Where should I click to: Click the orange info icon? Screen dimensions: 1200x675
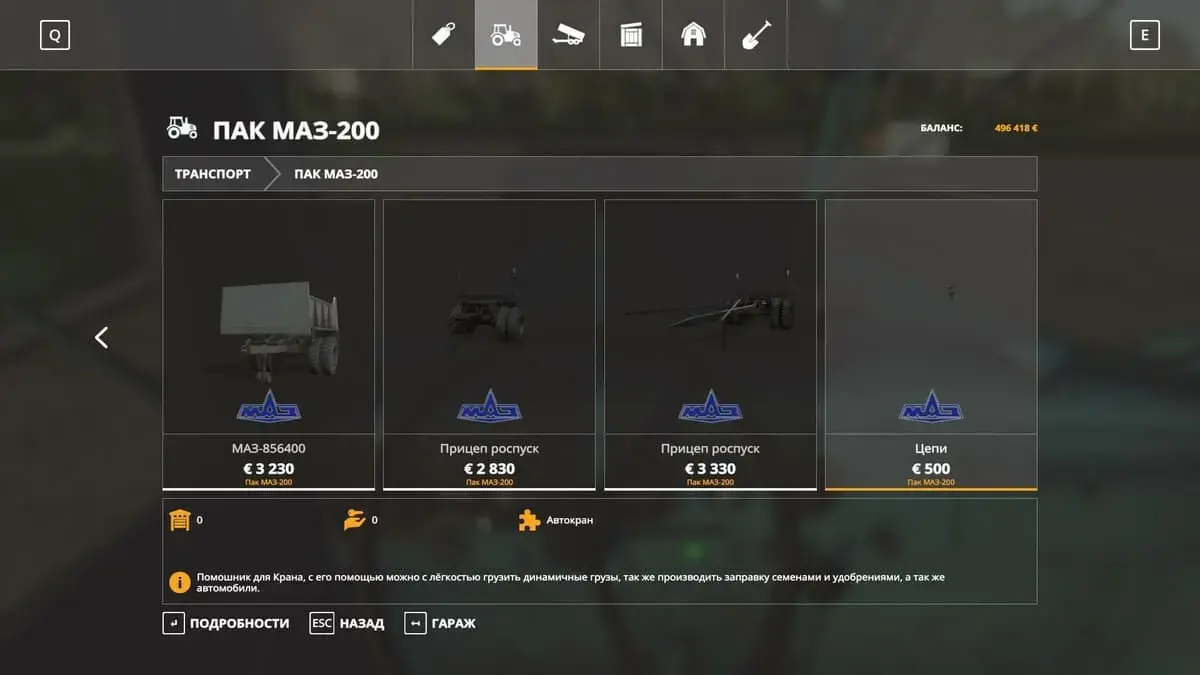click(180, 582)
